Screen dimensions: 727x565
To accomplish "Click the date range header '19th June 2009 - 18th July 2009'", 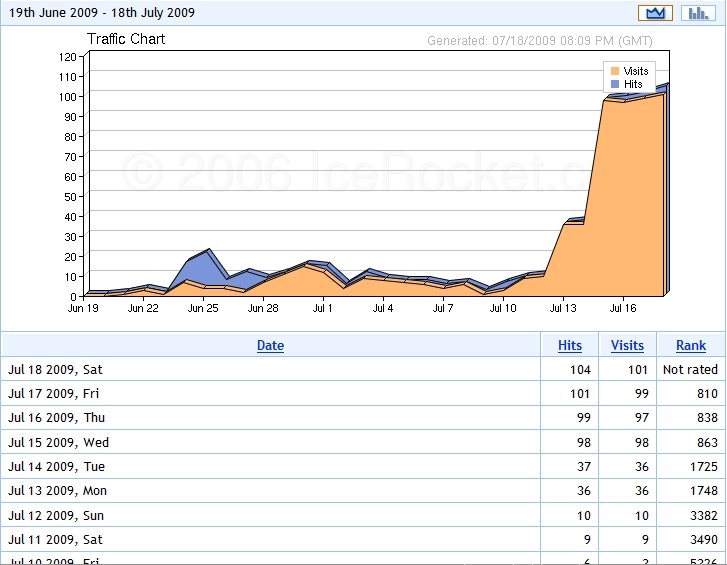I will (x=102, y=13).
